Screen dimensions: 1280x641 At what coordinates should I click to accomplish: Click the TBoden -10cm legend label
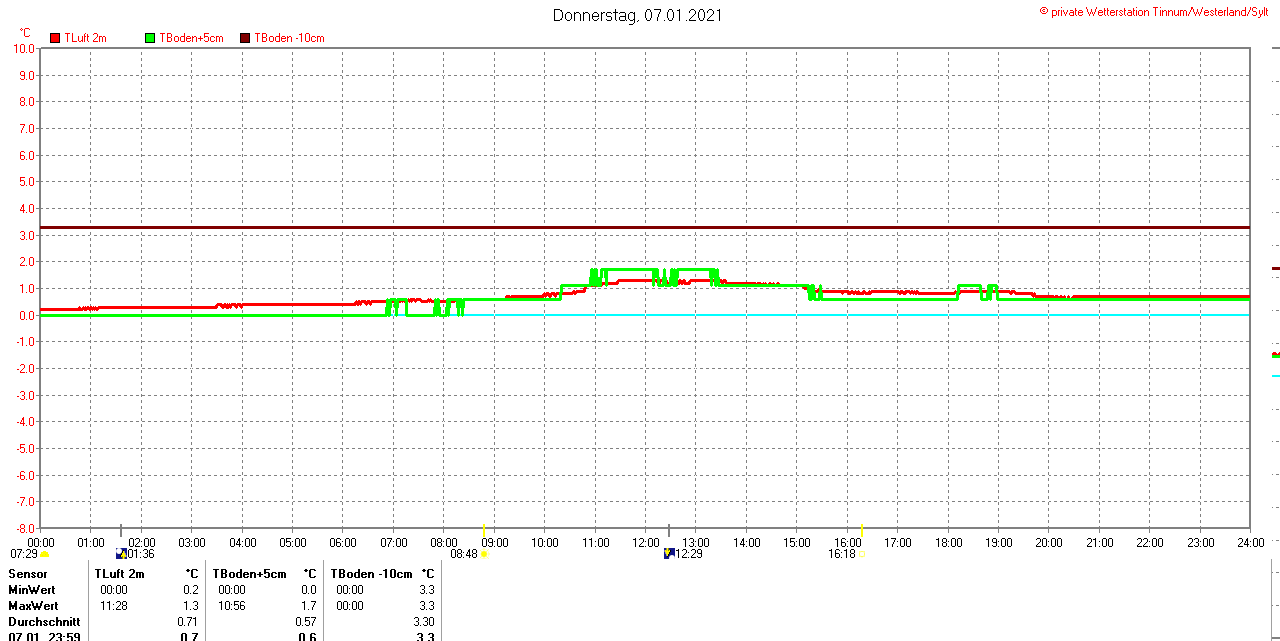pyautogui.click(x=289, y=38)
